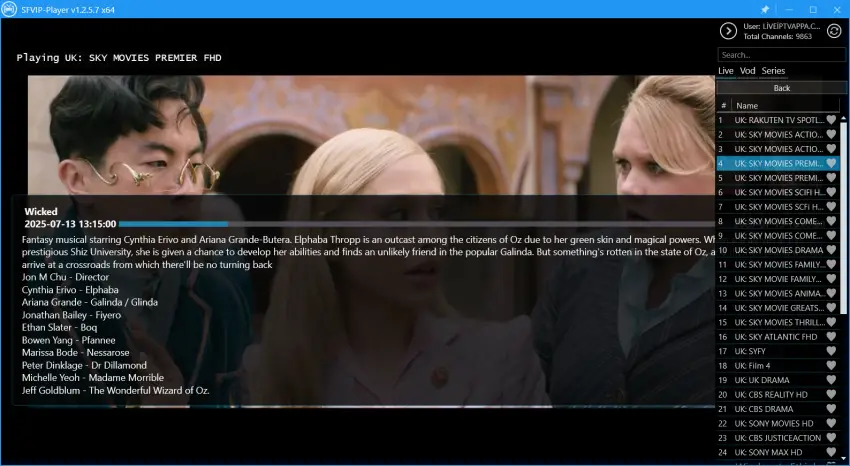Select highlighted channel 4 SKY MOVIES PREMI
Viewport: 850px width, 466px height.
coord(778,163)
